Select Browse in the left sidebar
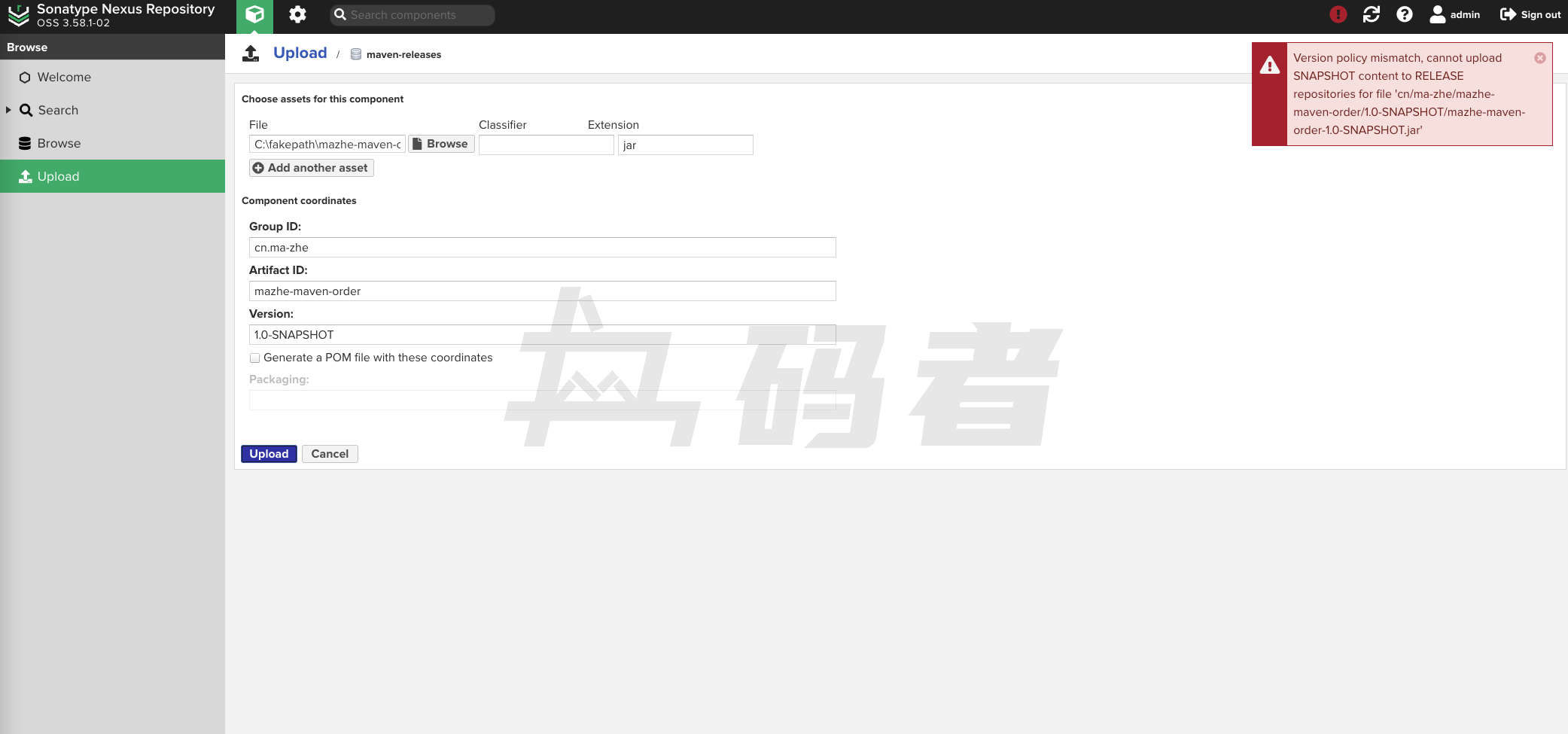Screen dimensions: 1568x734 (59, 143)
